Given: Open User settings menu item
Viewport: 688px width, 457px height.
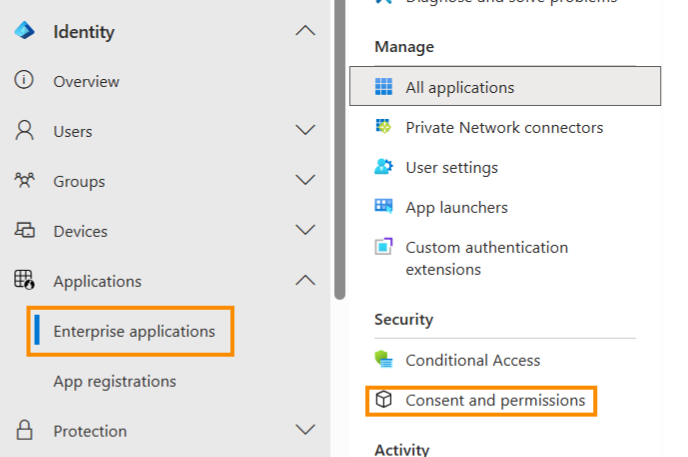Looking at the screenshot, I should [x=451, y=167].
